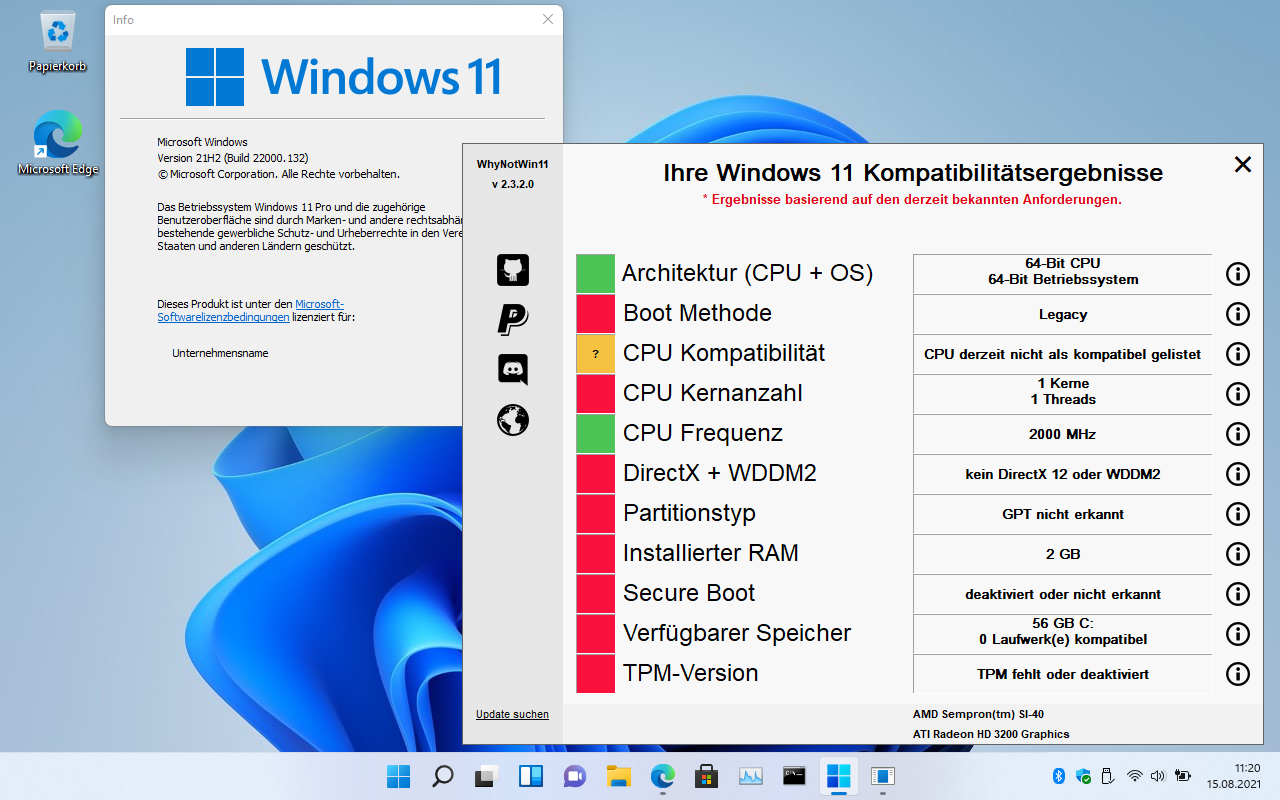
Task: Click the TPM fehlt oder deaktiviert cell
Action: point(1062,674)
